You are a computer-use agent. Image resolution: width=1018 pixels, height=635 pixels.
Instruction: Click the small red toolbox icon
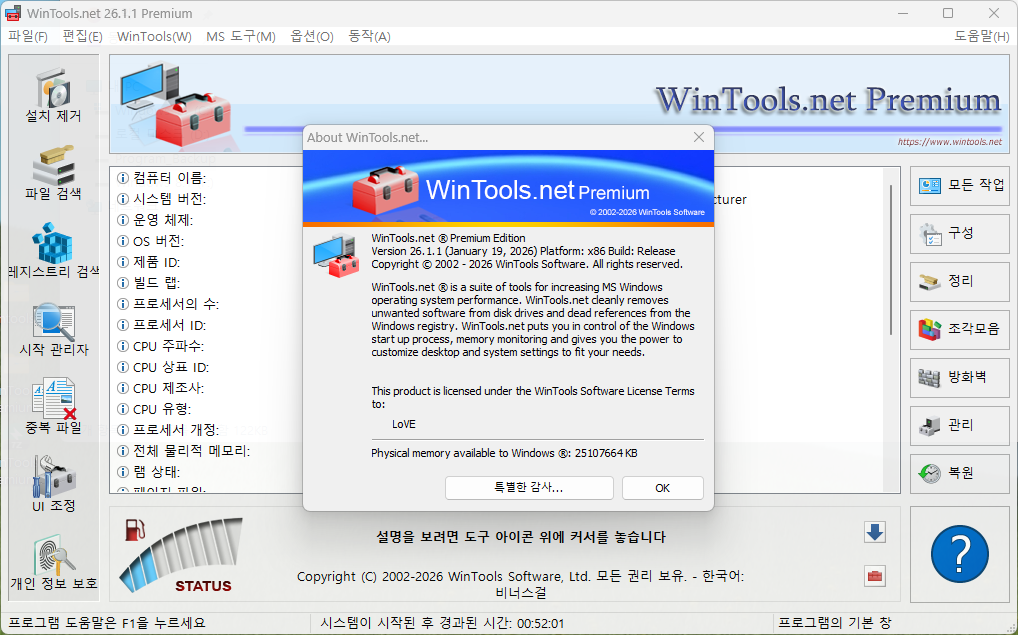point(875,576)
